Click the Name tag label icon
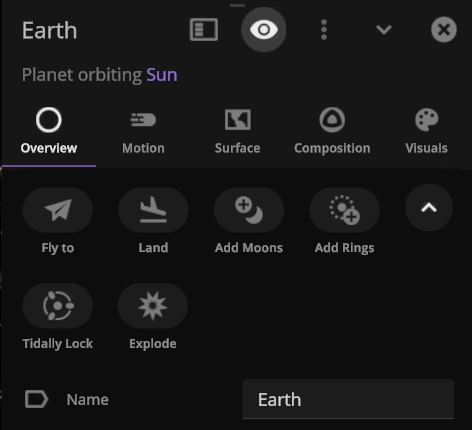The image size is (472, 430). (37, 399)
